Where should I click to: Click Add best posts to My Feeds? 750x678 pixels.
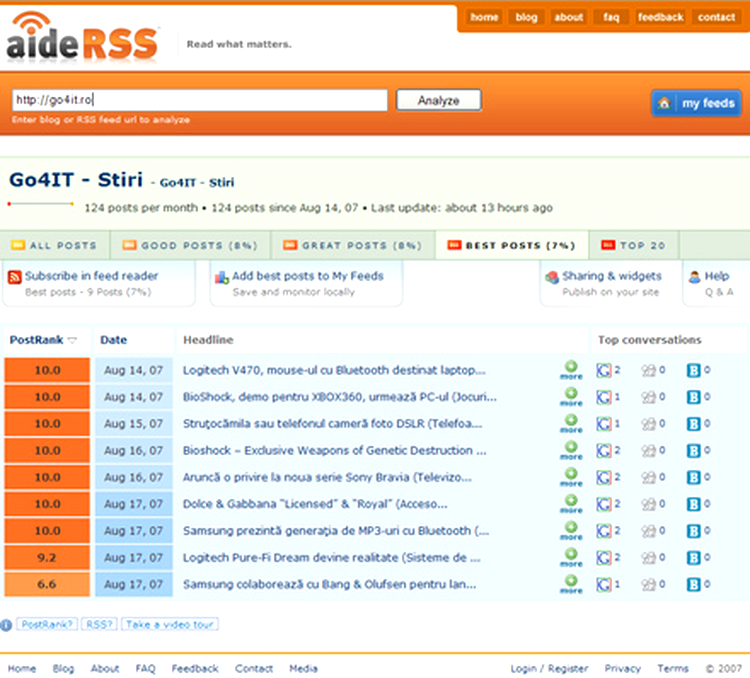pyautogui.click(x=308, y=276)
